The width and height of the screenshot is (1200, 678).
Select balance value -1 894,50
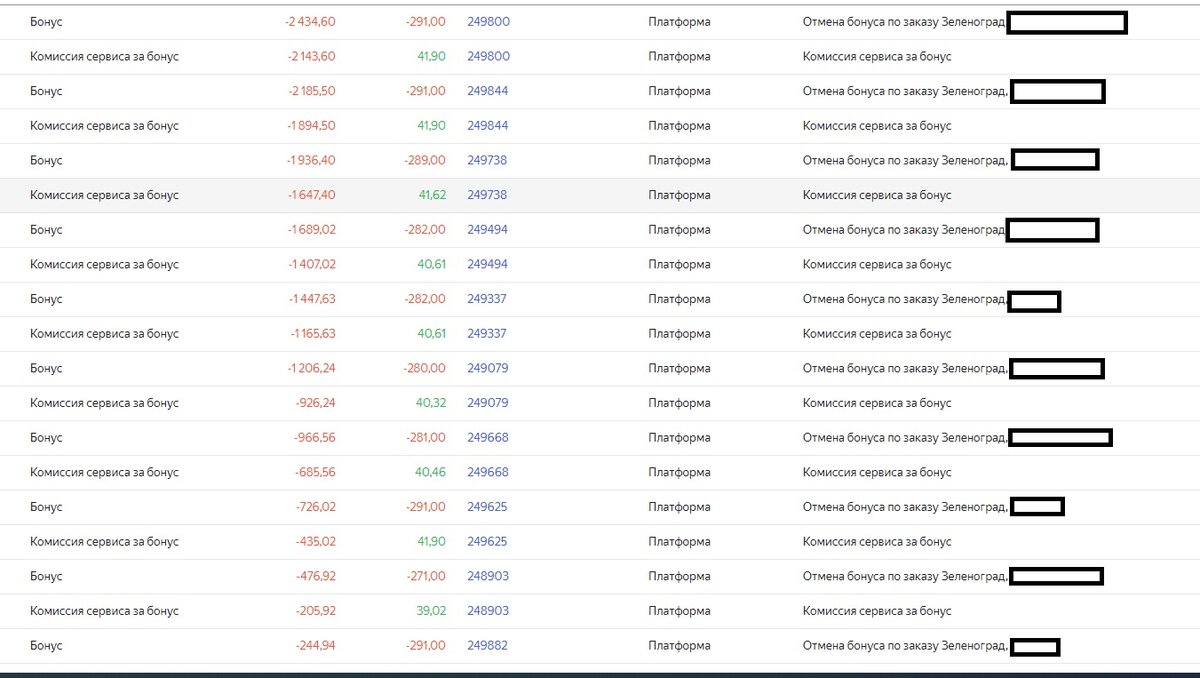point(311,126)
